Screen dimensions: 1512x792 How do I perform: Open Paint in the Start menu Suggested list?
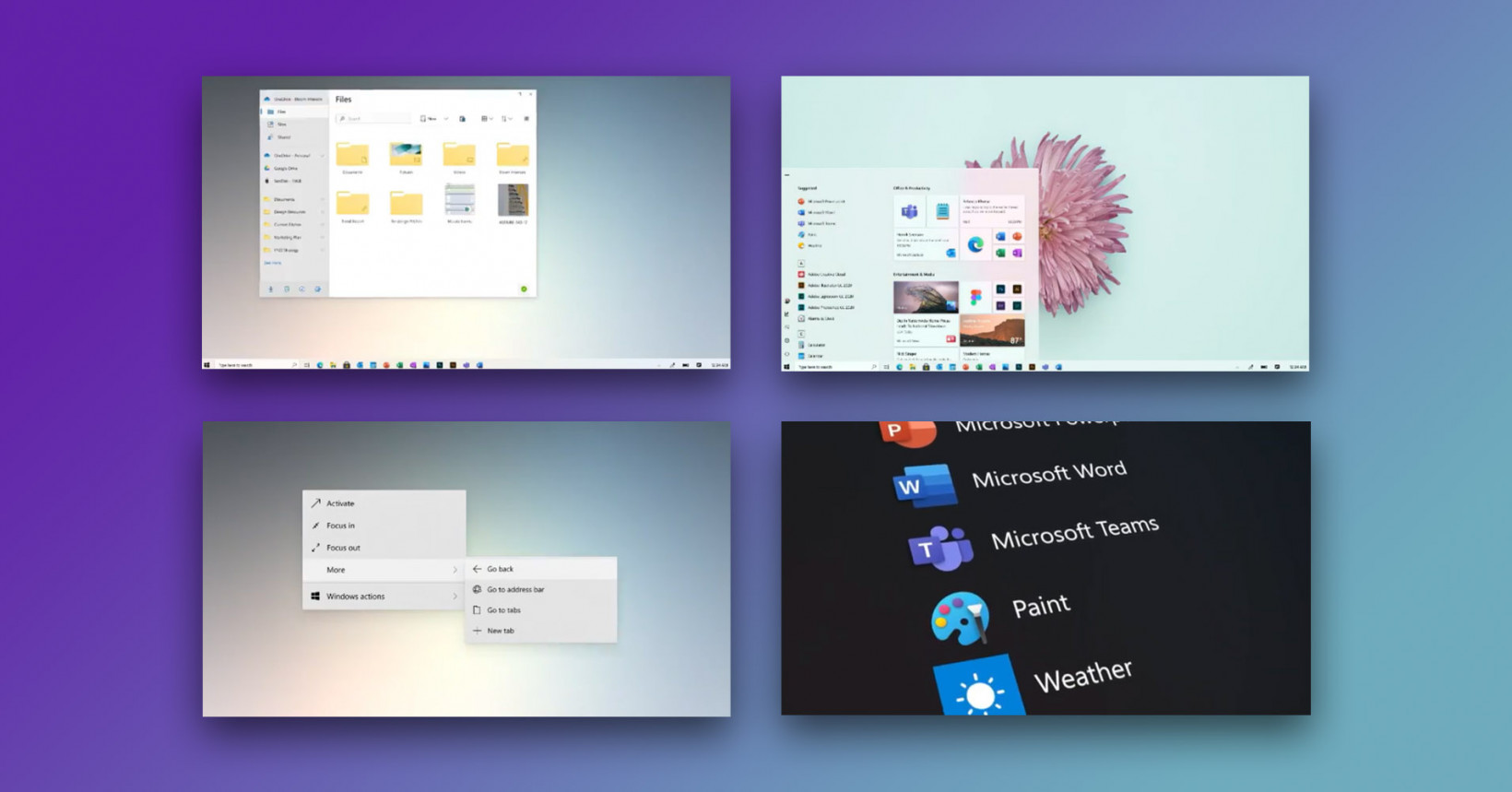[x=808, y=234]
